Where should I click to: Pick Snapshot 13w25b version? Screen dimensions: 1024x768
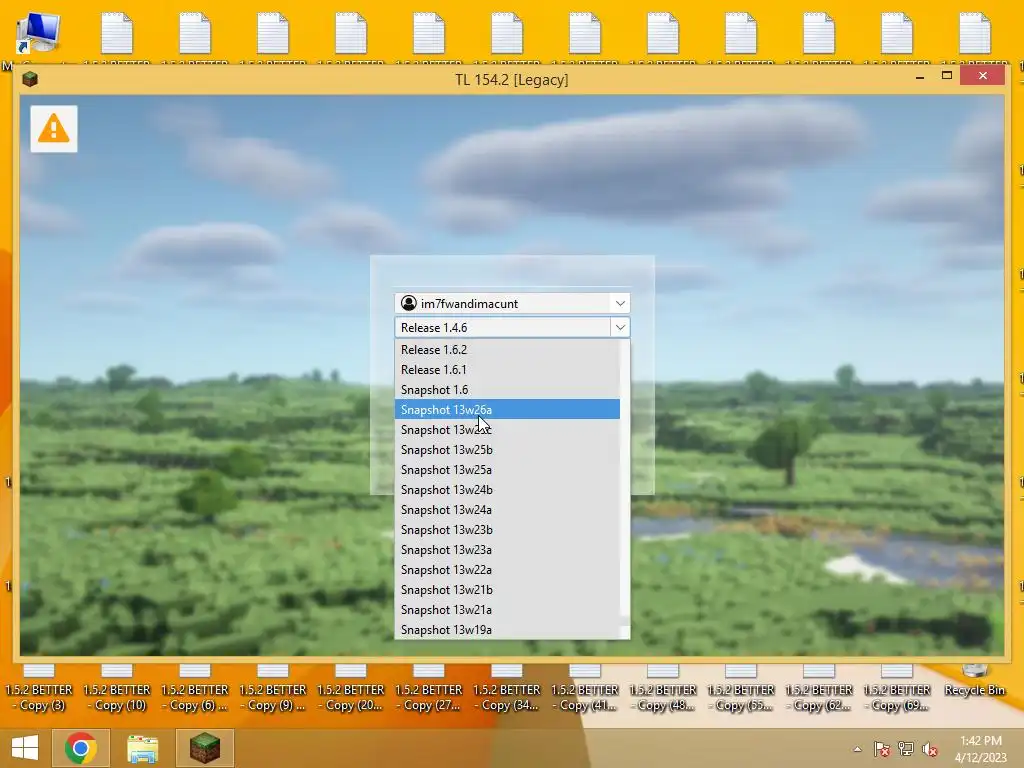pyautogui.click(x=507, y=450)
